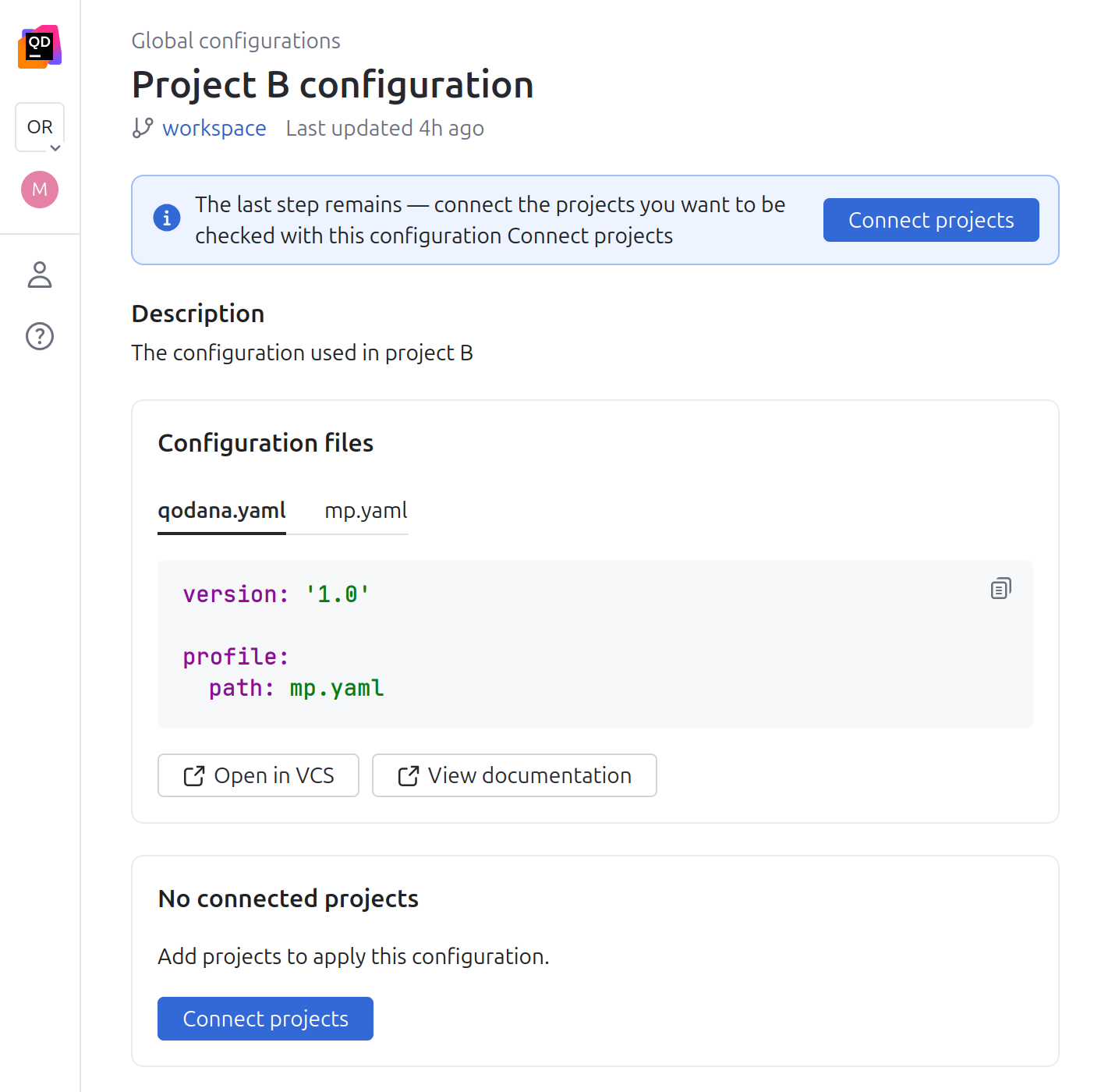Open help via the question mark icon
This screenshot has width=1101, height=1092.
tap(40, 336)
